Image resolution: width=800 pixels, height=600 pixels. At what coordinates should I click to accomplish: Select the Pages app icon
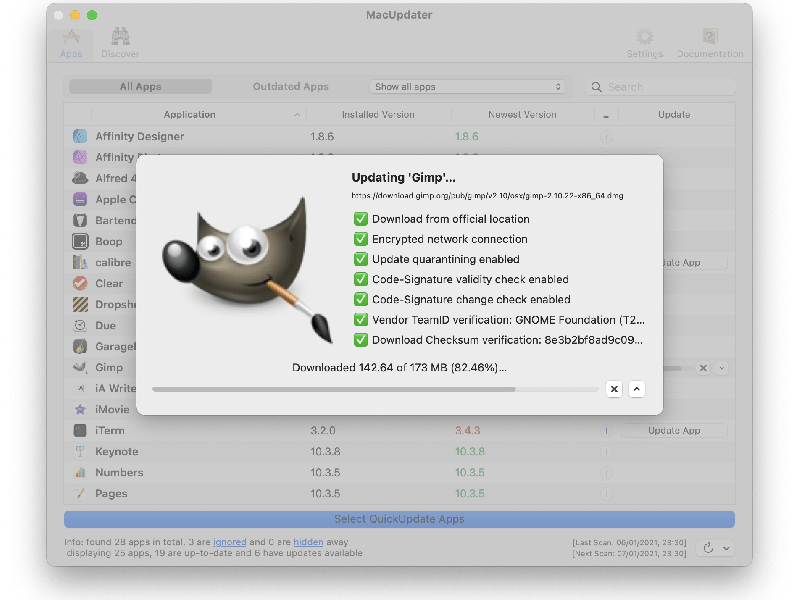tap(80, 493)
